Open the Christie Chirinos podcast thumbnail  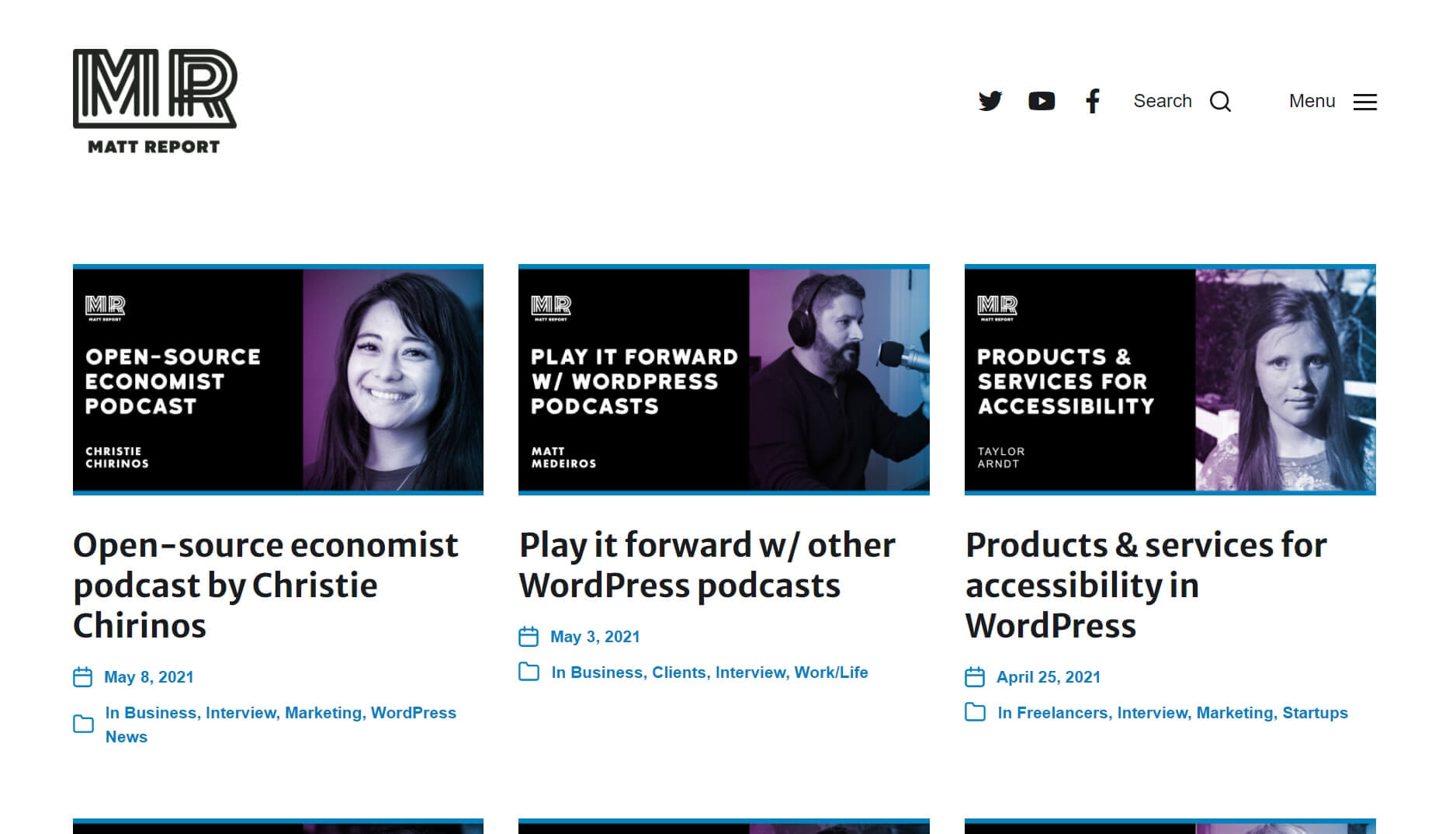[278, 379]
